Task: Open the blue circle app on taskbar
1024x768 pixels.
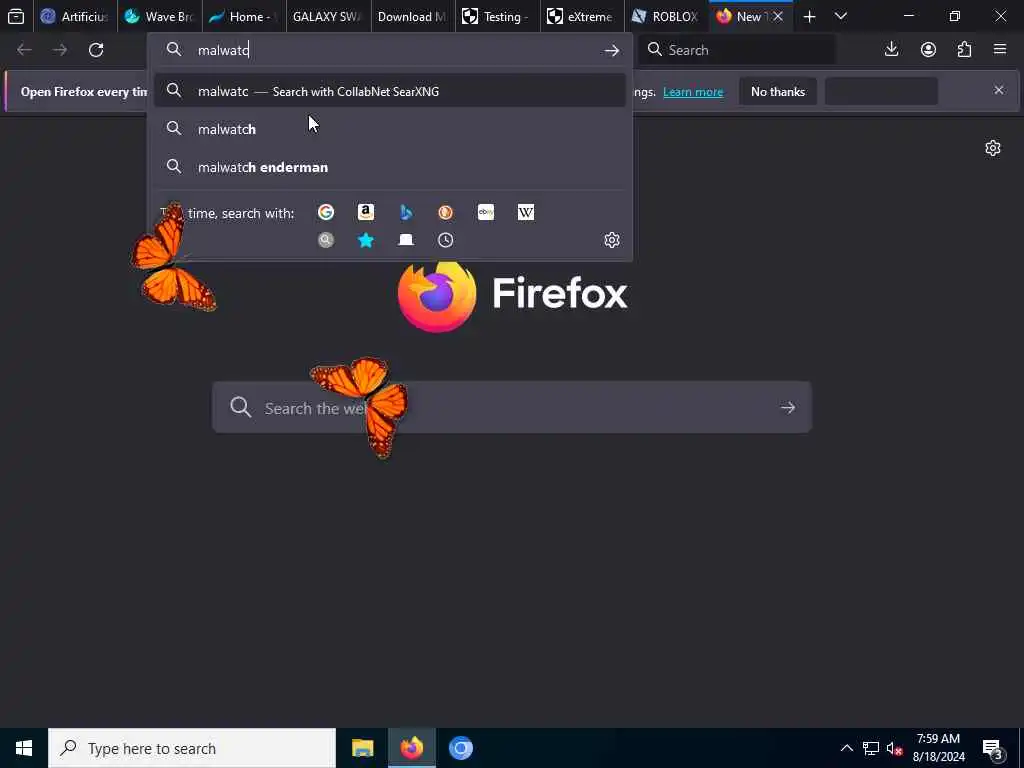Action: point(460,748)
